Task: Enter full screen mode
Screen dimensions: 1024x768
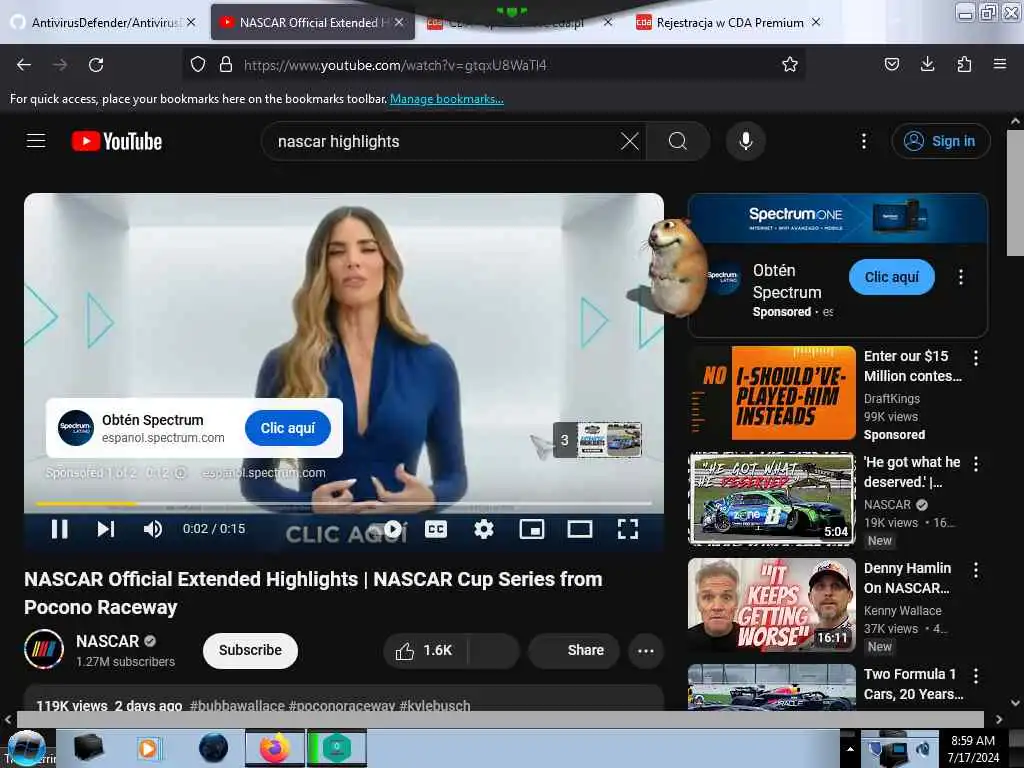Action: point(628,529)
